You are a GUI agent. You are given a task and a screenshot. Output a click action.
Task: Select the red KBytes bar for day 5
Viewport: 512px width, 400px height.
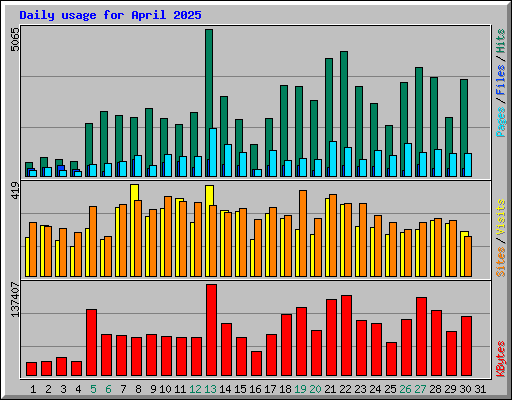(x=91, y=343)
